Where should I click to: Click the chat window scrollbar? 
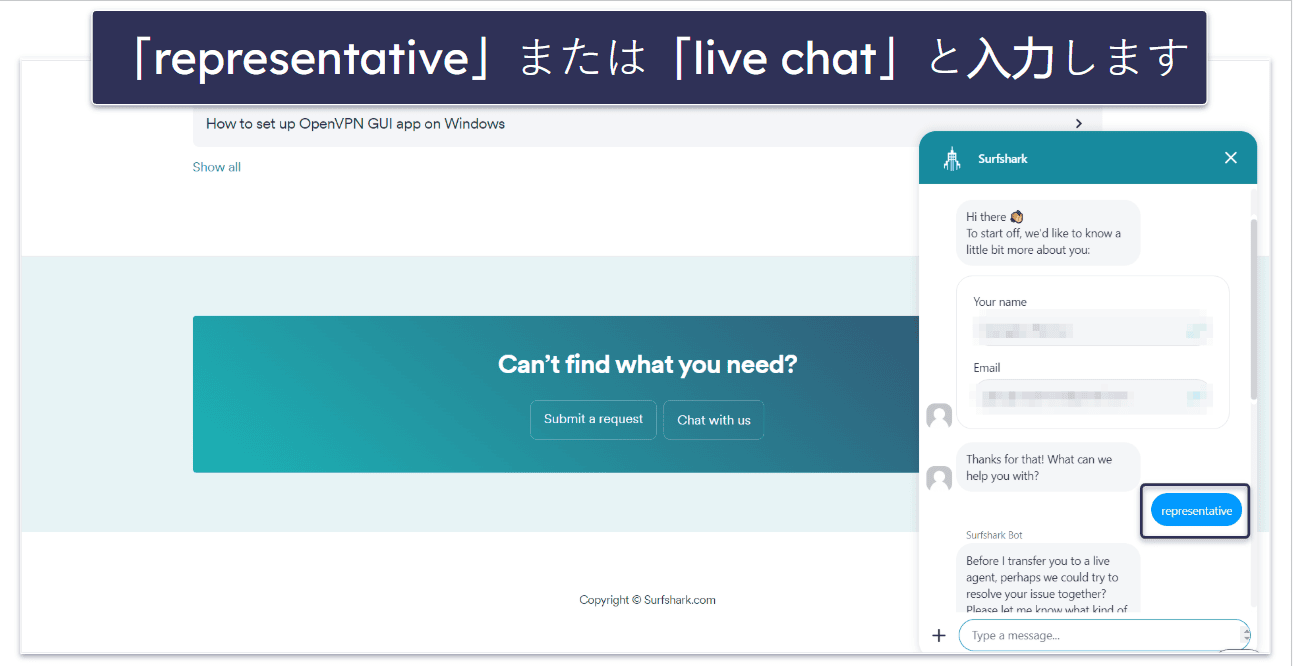1253,310
